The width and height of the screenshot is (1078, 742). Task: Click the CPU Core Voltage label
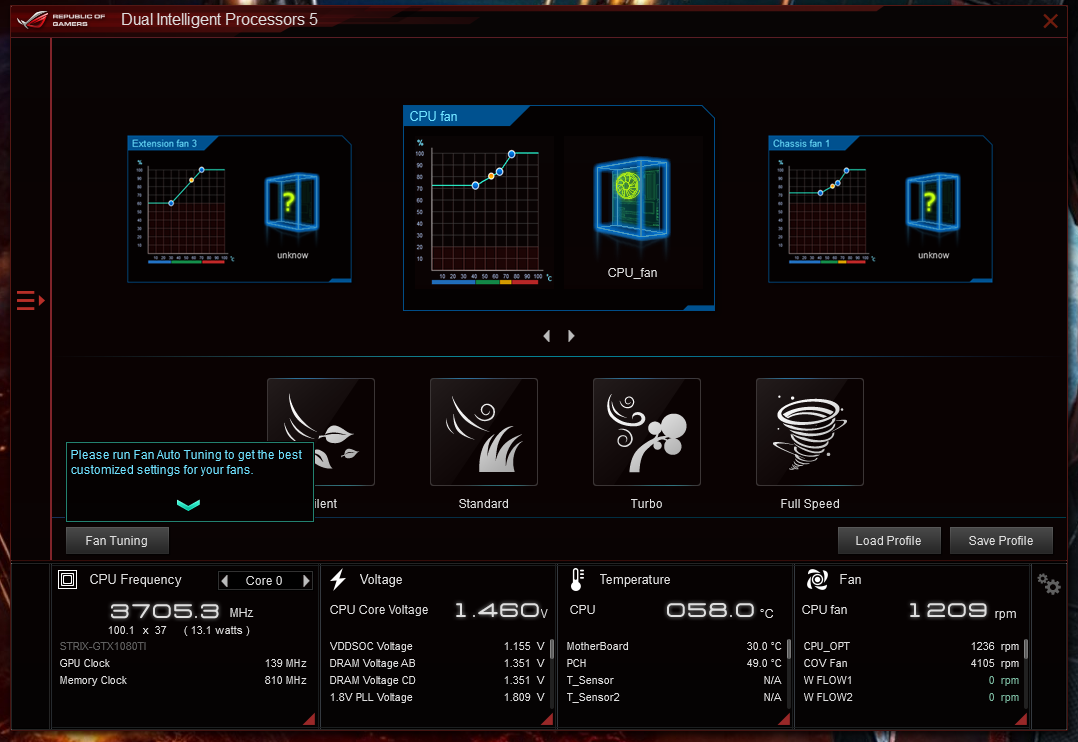click(x=379, y=610)
